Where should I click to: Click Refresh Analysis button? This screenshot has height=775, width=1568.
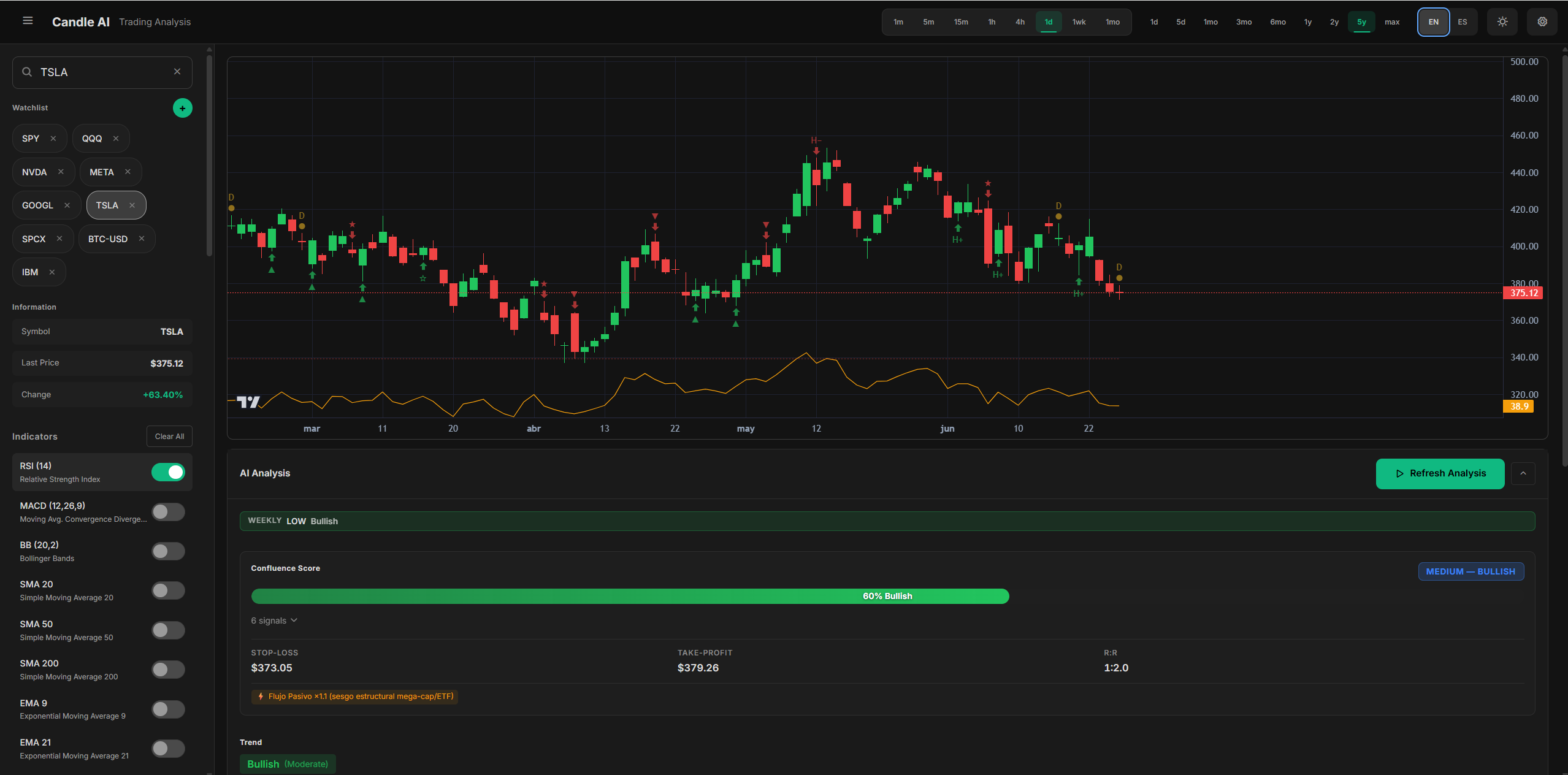click(1440, 473)
